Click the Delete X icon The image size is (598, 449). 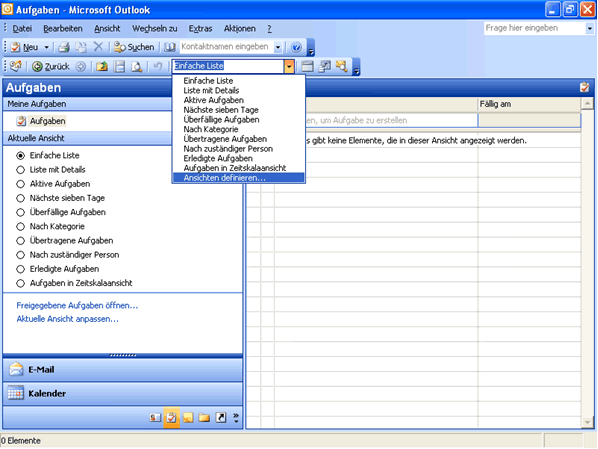coord(98,47)
